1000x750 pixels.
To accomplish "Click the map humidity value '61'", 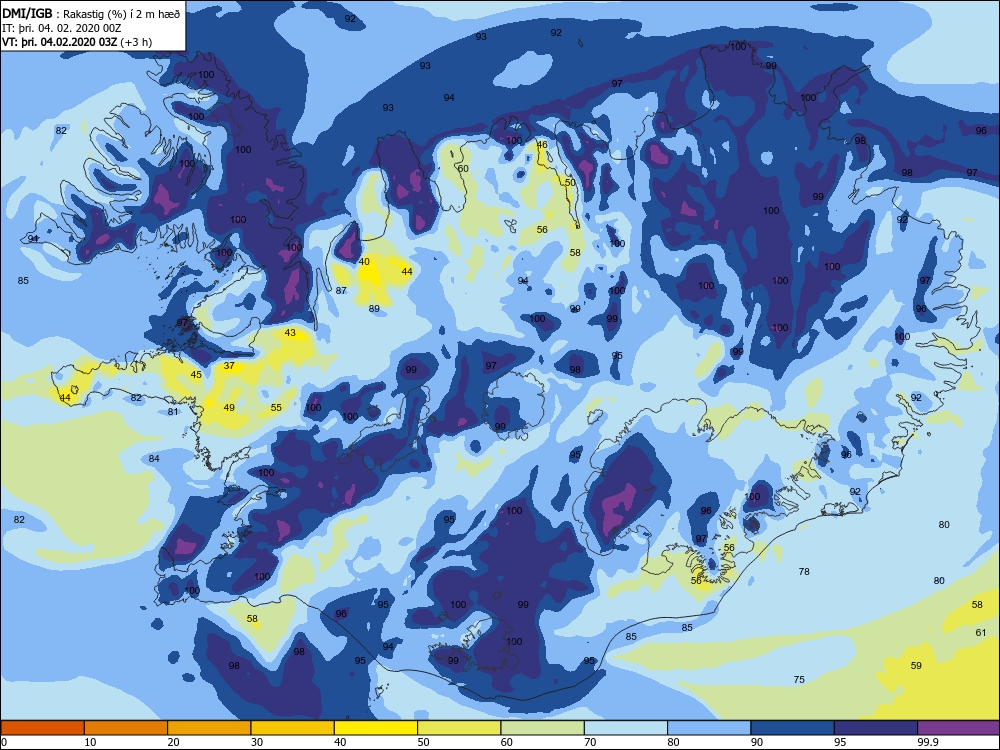I will [x=981, y=632].
